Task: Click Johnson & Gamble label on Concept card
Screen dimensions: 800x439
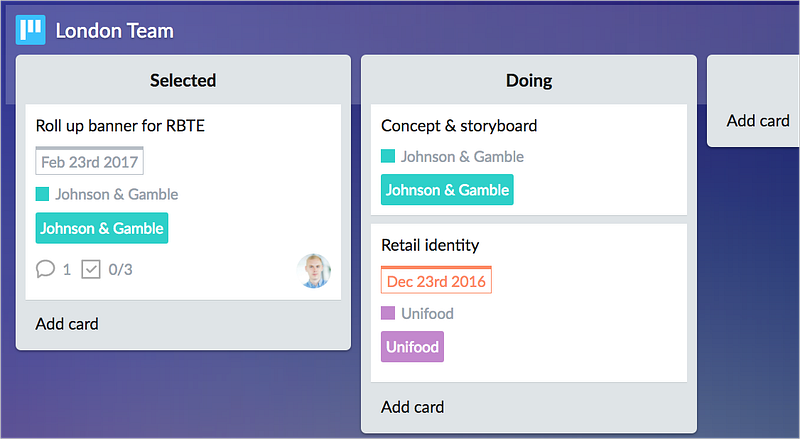Action: tap(447, 190)
